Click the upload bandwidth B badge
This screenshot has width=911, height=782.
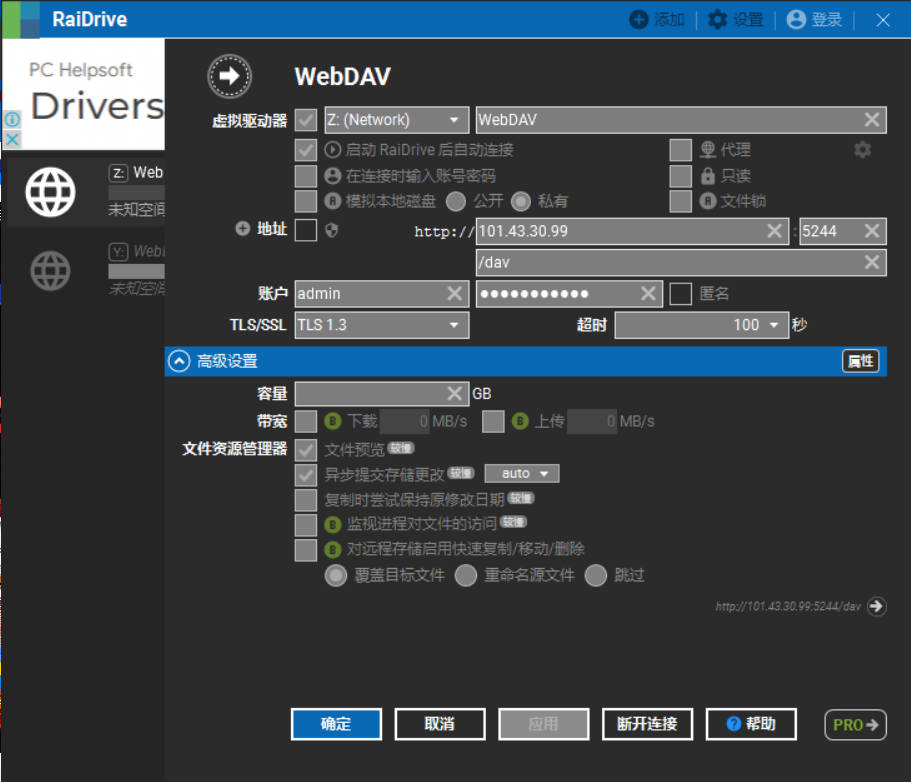(x=520, y=421)
